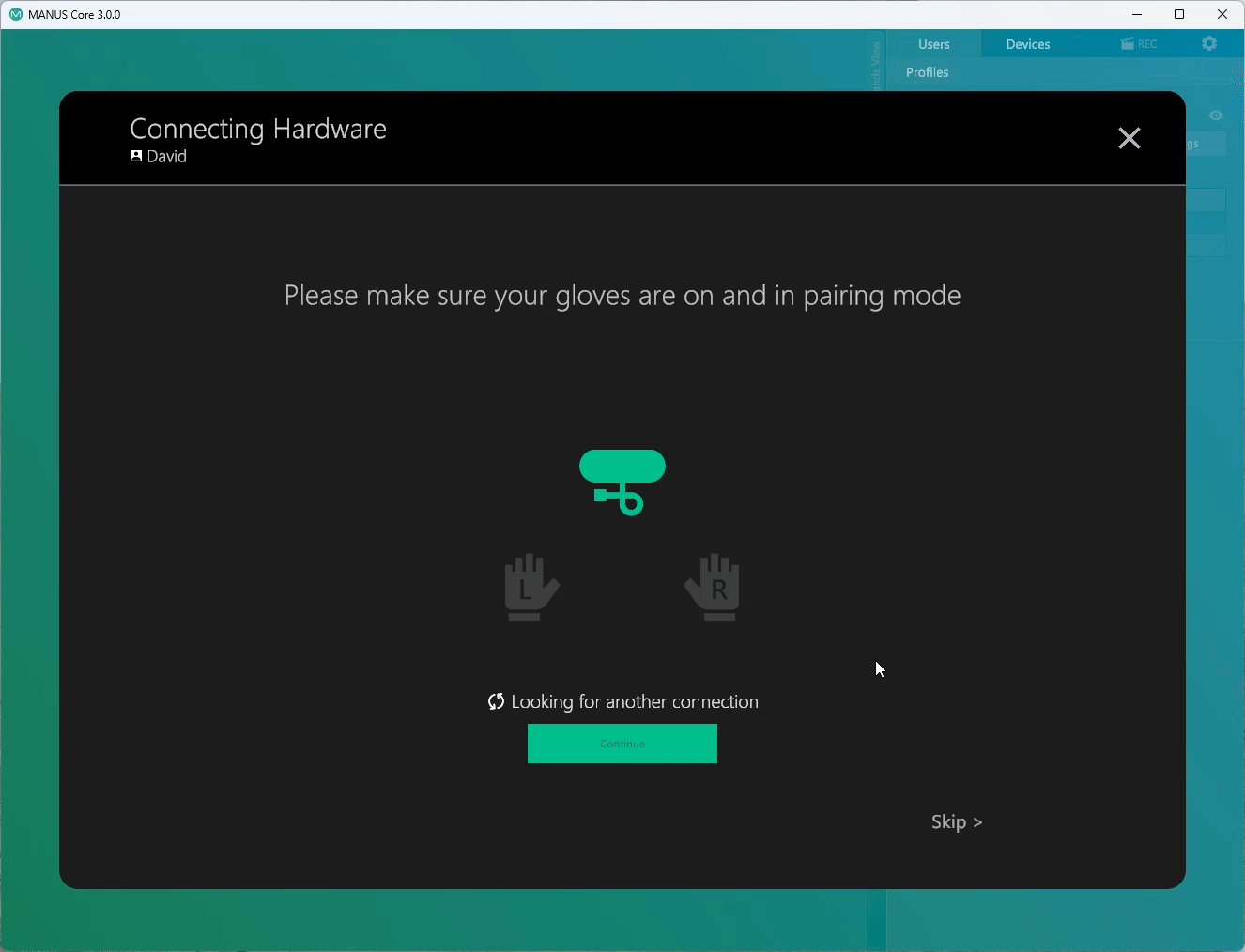Click the MANUS Core logo in title bar
The image size is (1245, 952).
click(x=15, y=14)
